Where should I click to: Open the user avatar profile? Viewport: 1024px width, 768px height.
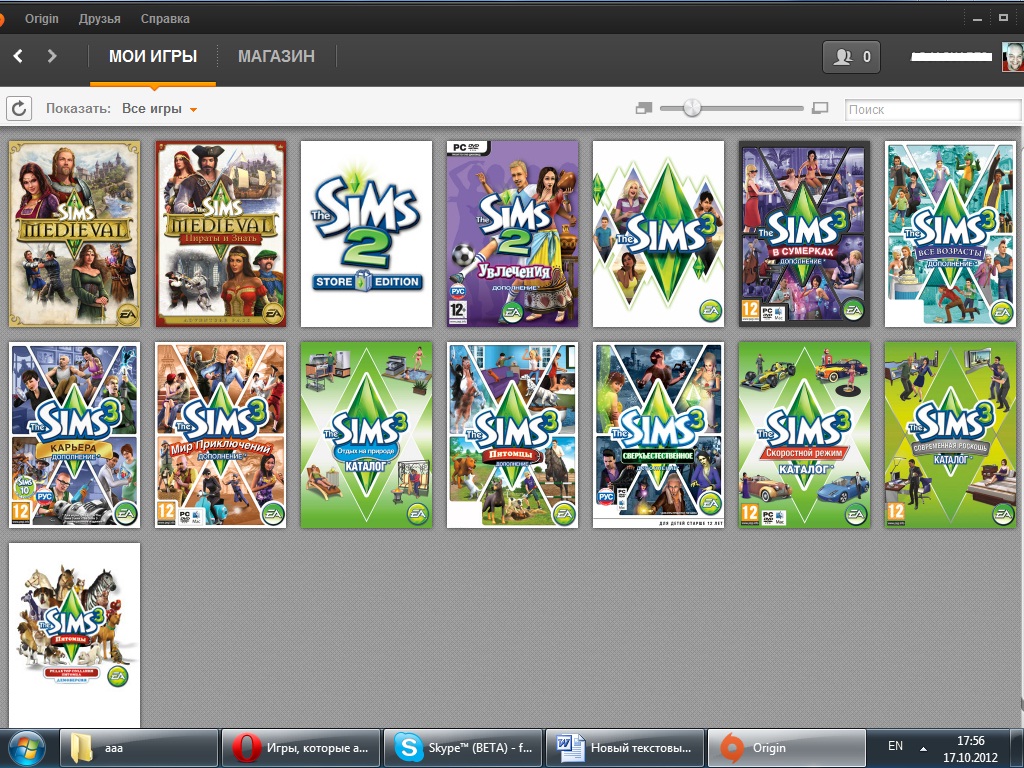(x=1013, y=57)
